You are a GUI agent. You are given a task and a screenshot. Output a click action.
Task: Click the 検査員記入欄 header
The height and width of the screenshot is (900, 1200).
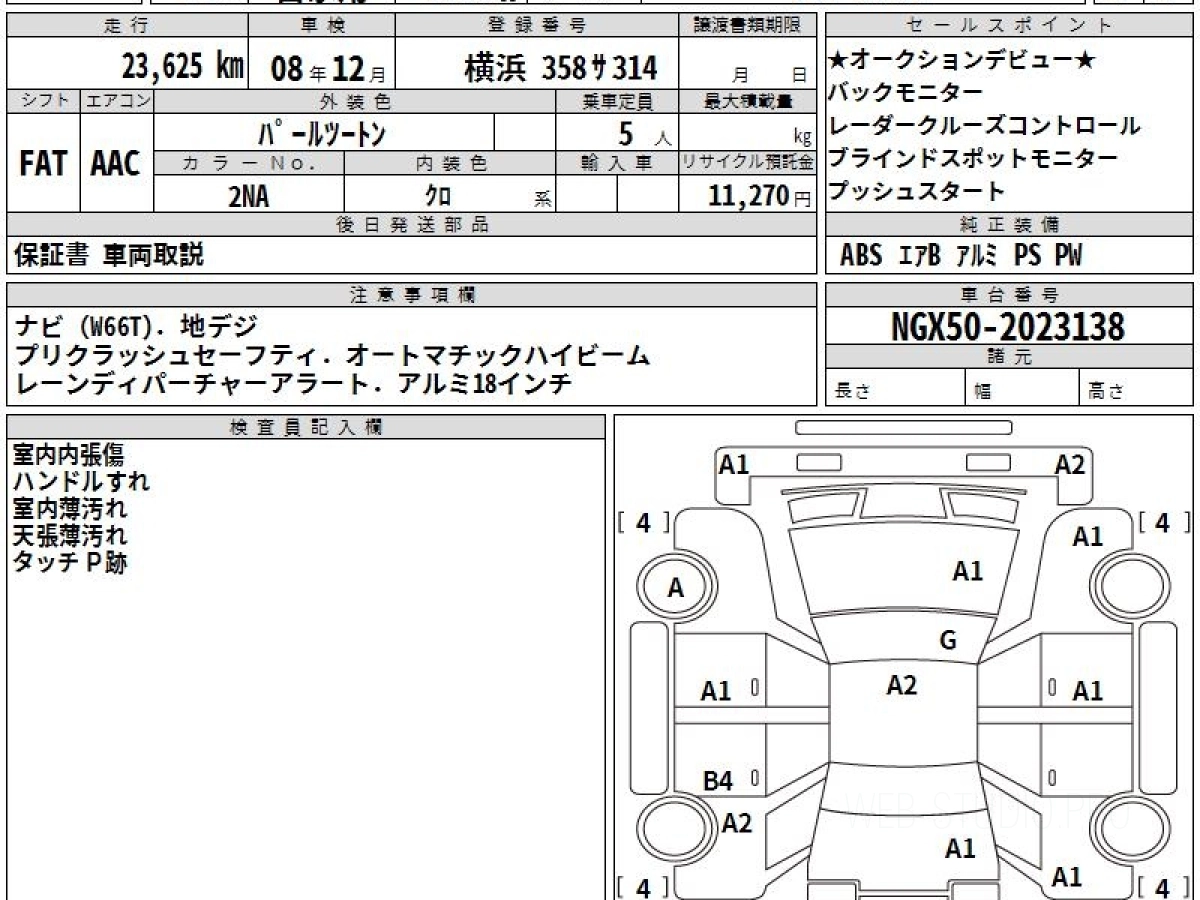click(x=306, y=427)
